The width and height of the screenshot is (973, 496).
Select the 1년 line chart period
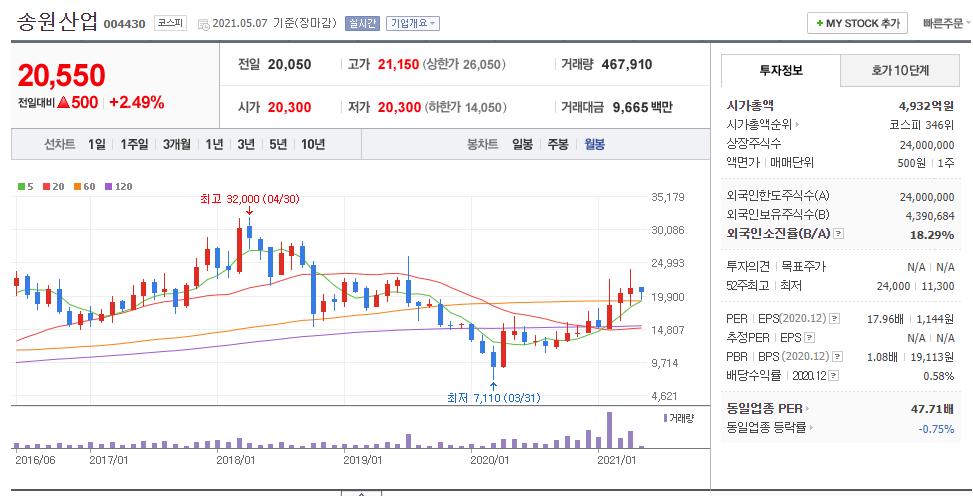coord(214,144)
